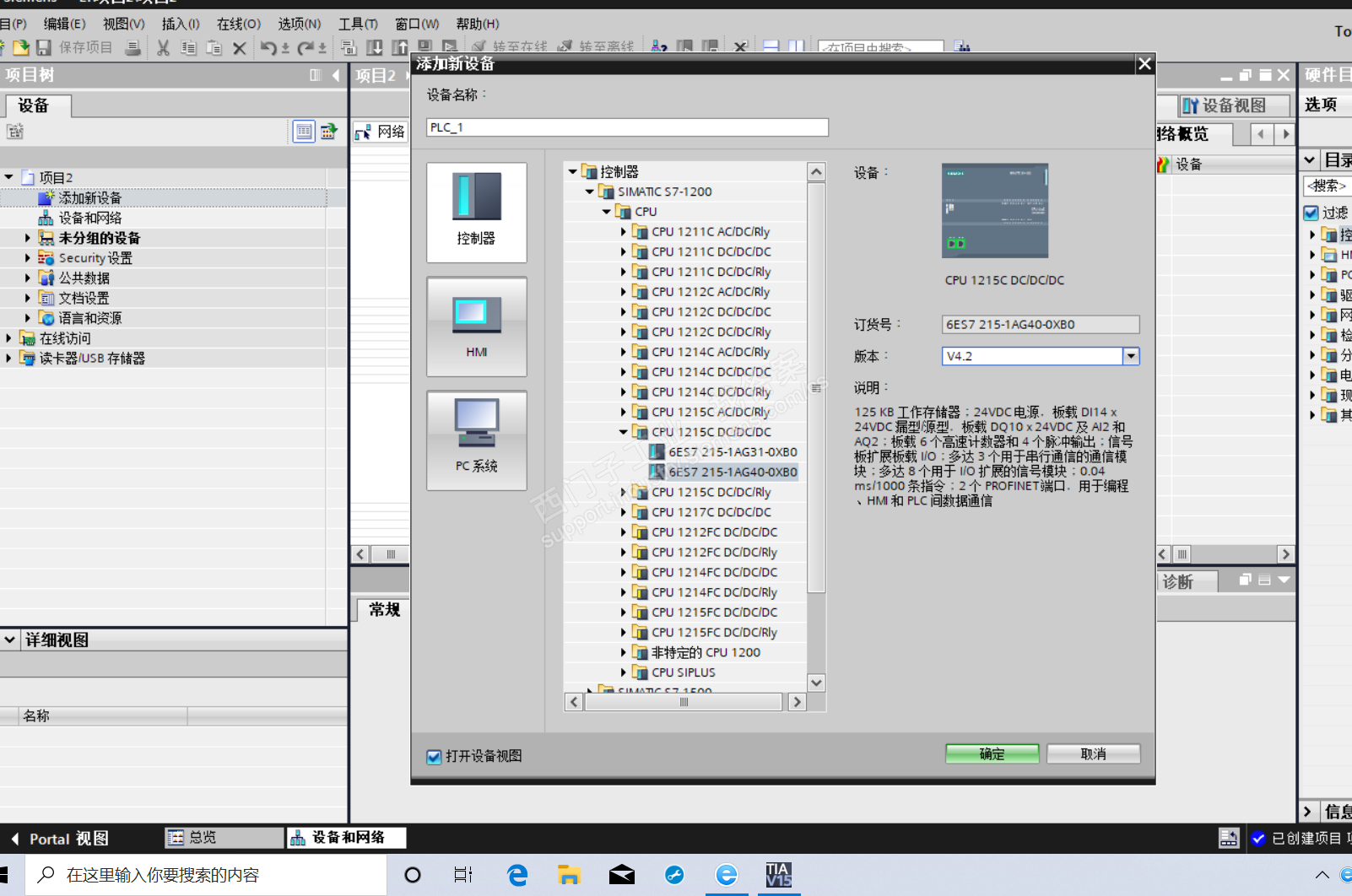1352x896 pixels.
Task: Select the HMI device category button
Action: point(477,327)
